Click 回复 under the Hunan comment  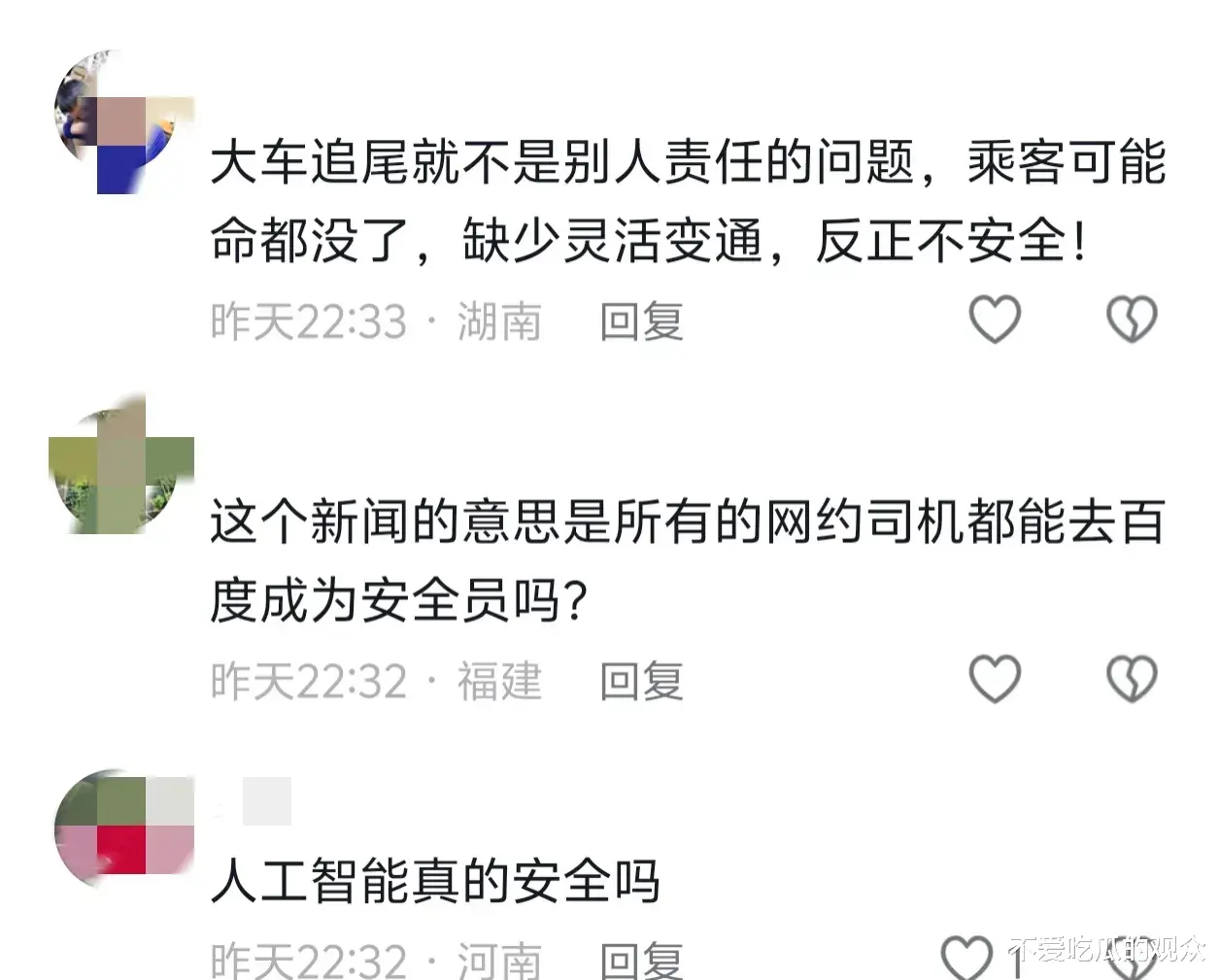pyautogui.click(x=642, y=321)
